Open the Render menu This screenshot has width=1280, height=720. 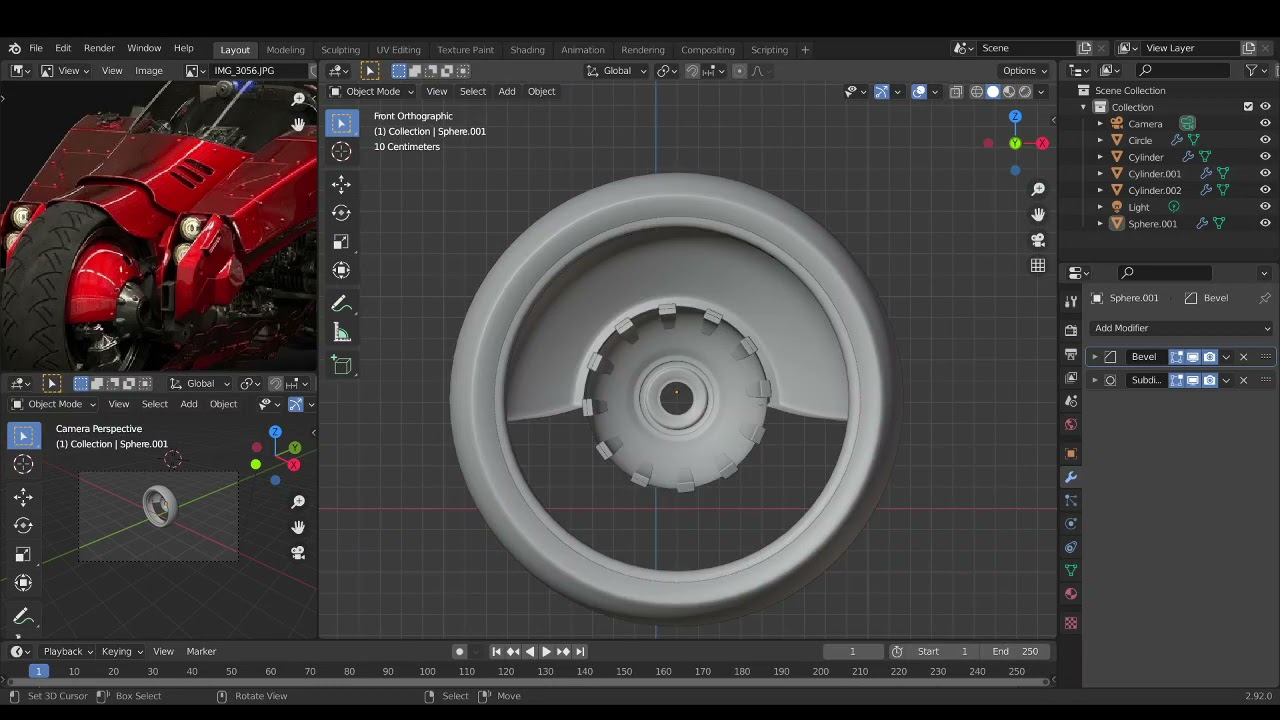click(99, 48)
